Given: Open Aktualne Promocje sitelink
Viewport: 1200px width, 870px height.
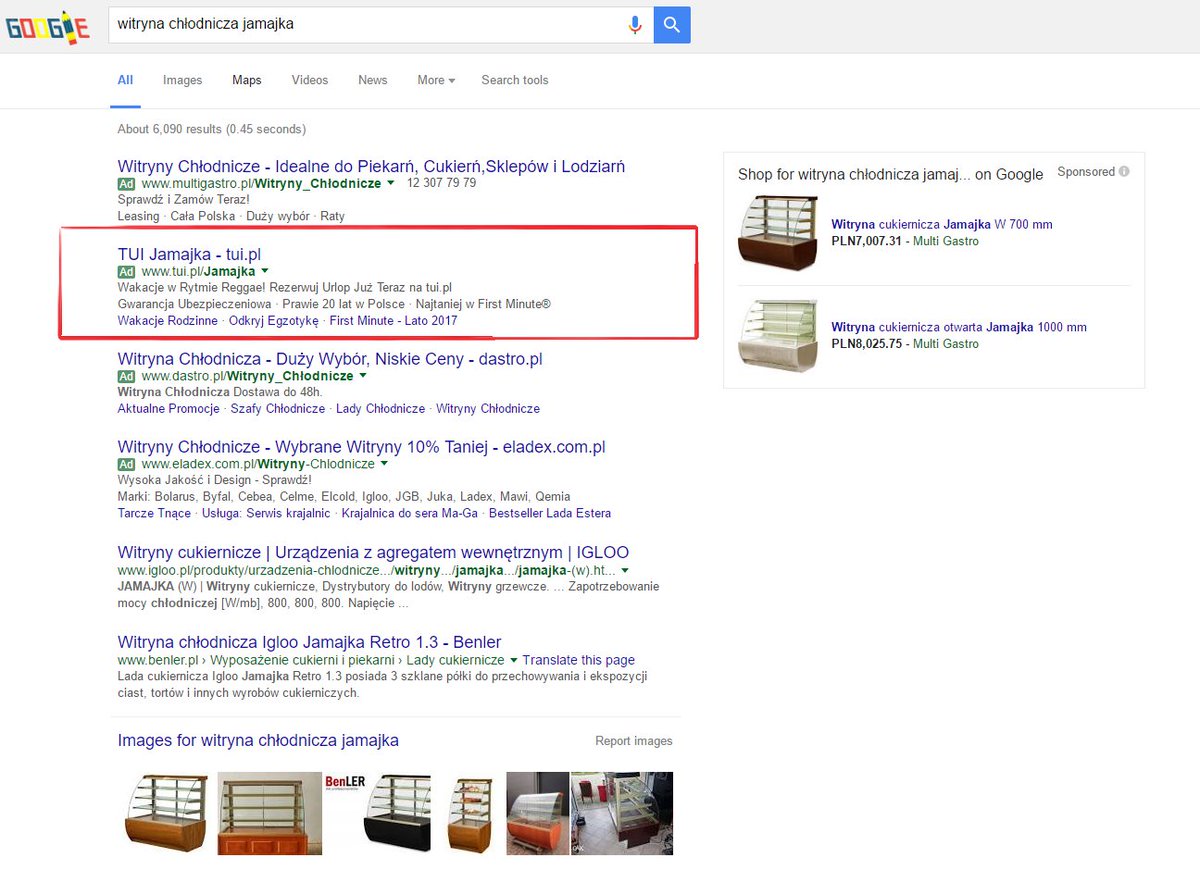Looking at the screenshot, I should click(169, 409).
